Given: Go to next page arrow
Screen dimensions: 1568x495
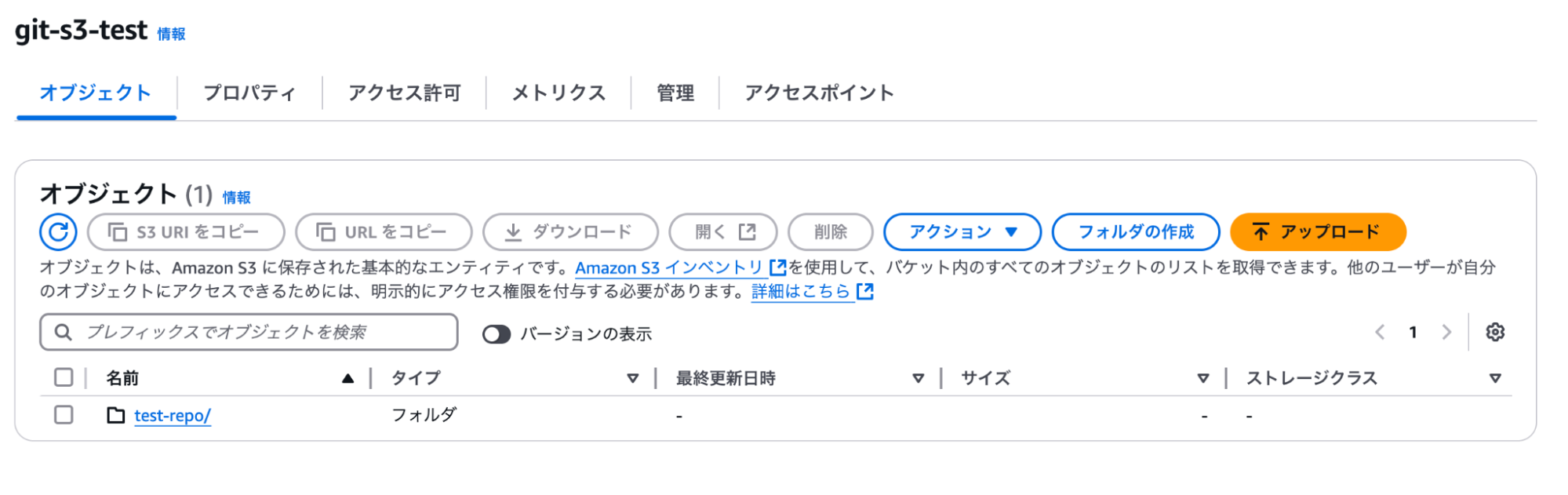Looking at the screenshot, I should coord(1446,332).
